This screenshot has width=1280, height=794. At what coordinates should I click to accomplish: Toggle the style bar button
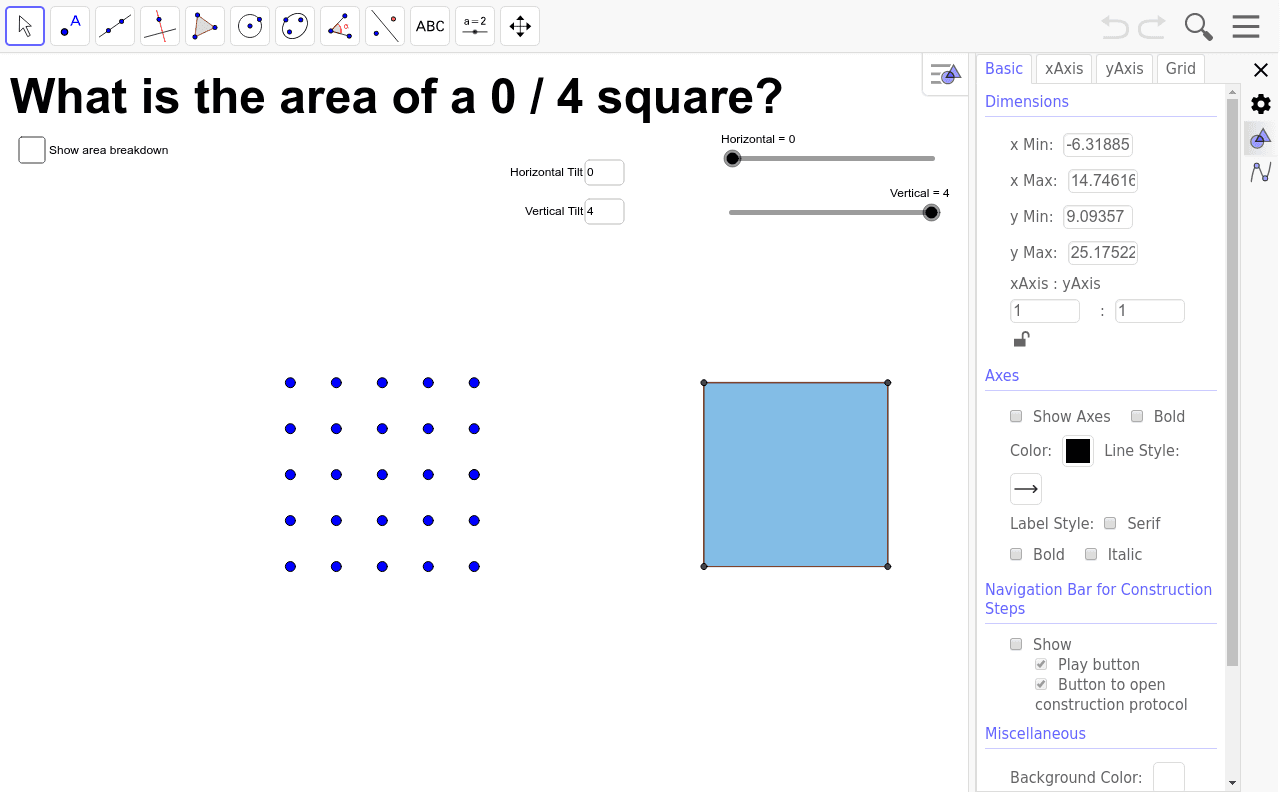point(945,74)
